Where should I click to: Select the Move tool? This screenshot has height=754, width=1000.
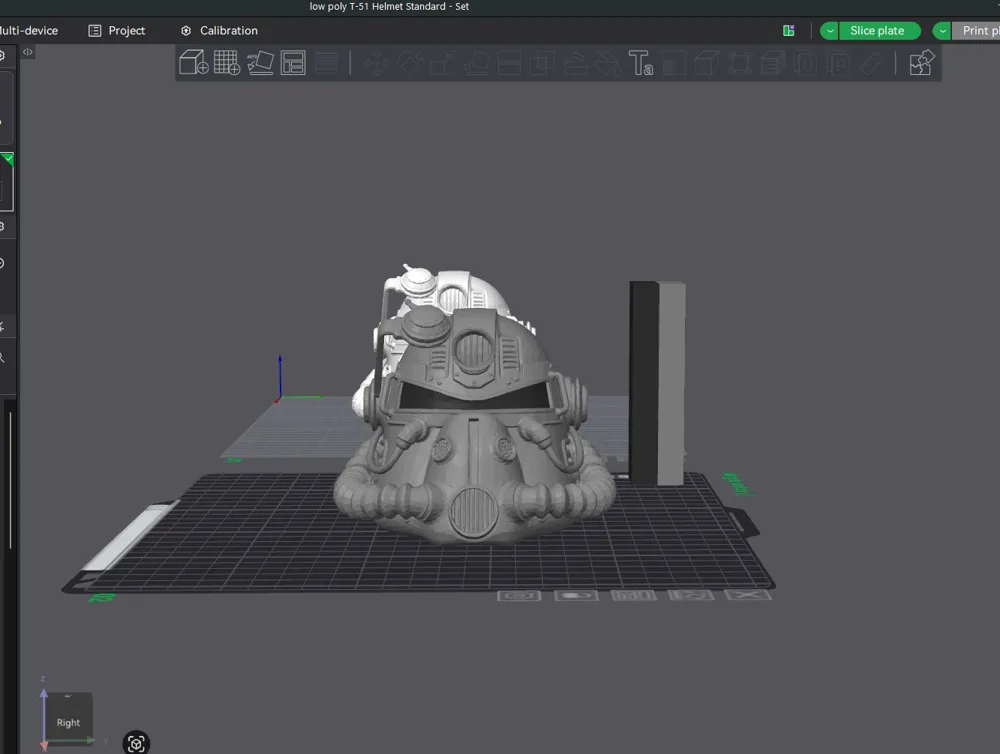[377, 63]
